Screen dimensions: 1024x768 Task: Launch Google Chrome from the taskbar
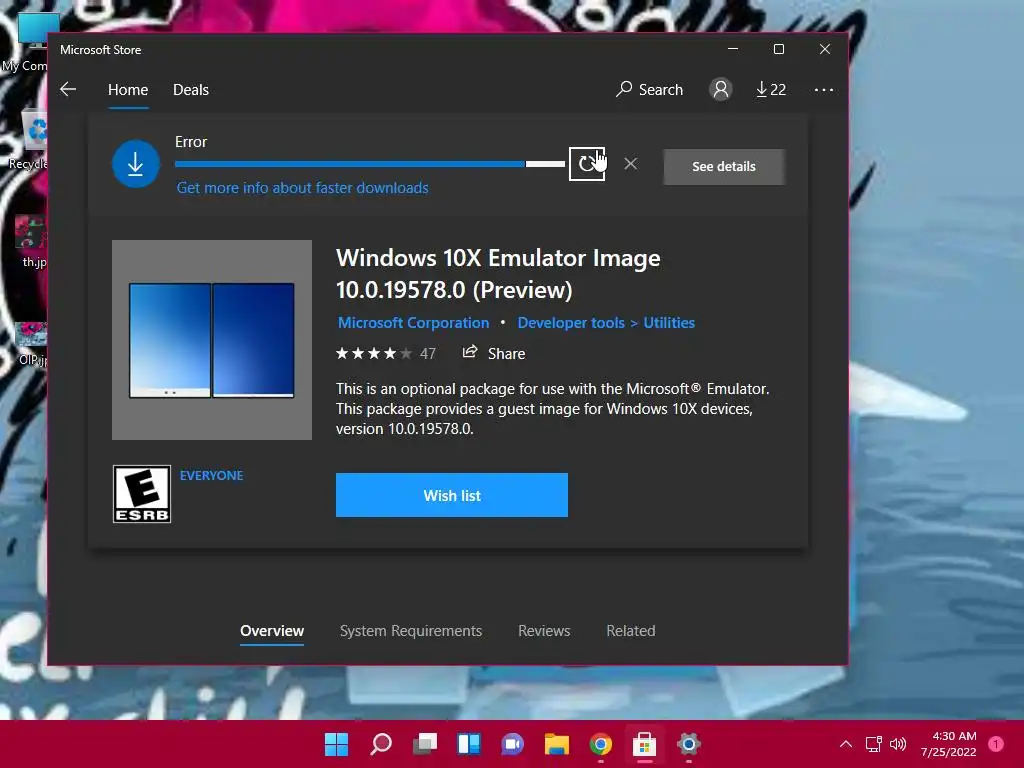click(600, 744)
